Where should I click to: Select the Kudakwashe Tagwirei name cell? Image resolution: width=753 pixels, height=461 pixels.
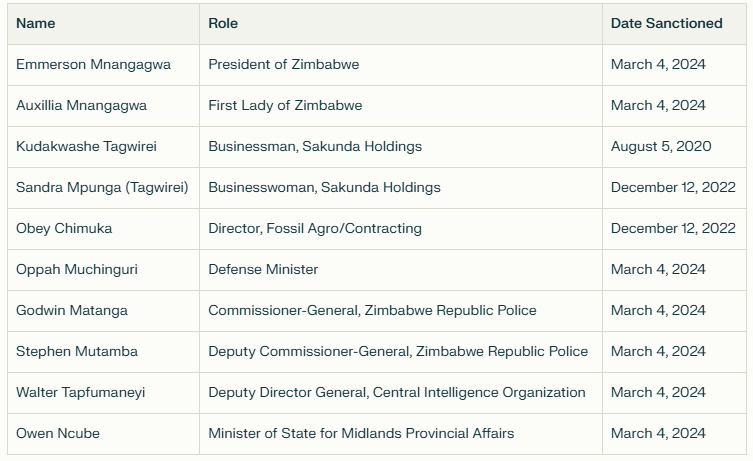point(86,146)
